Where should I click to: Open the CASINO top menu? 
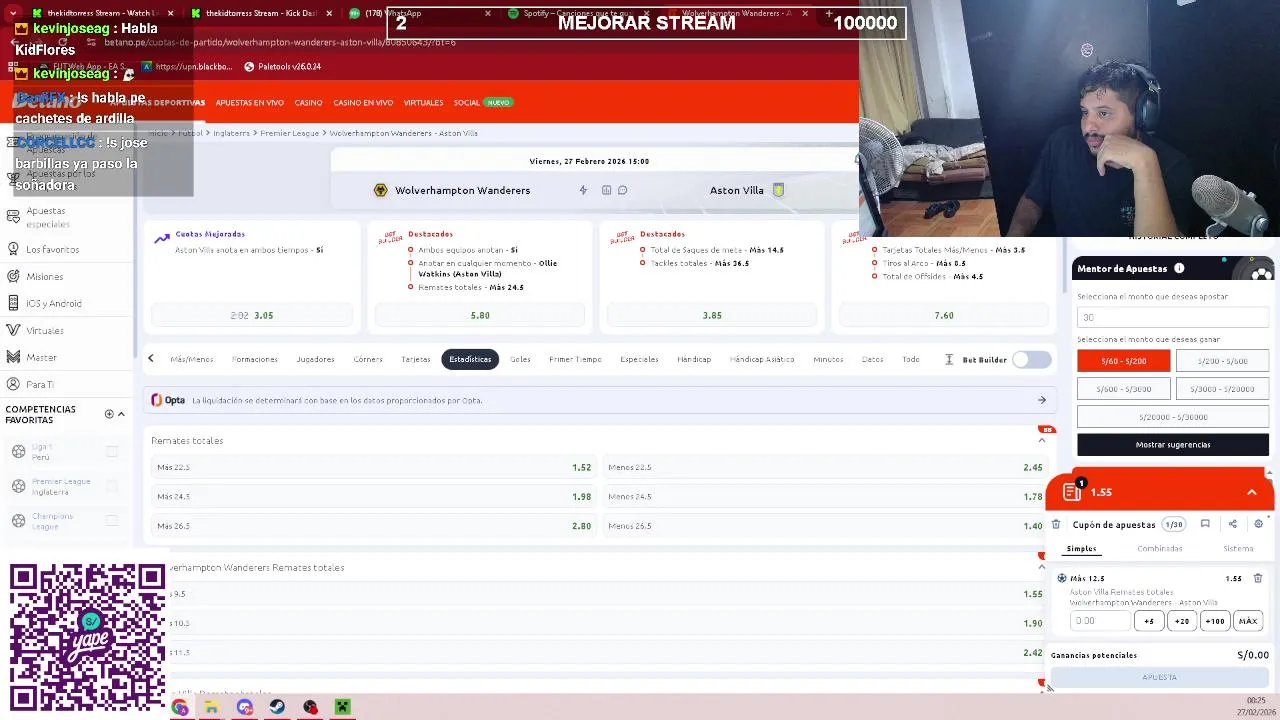(308, 103)
